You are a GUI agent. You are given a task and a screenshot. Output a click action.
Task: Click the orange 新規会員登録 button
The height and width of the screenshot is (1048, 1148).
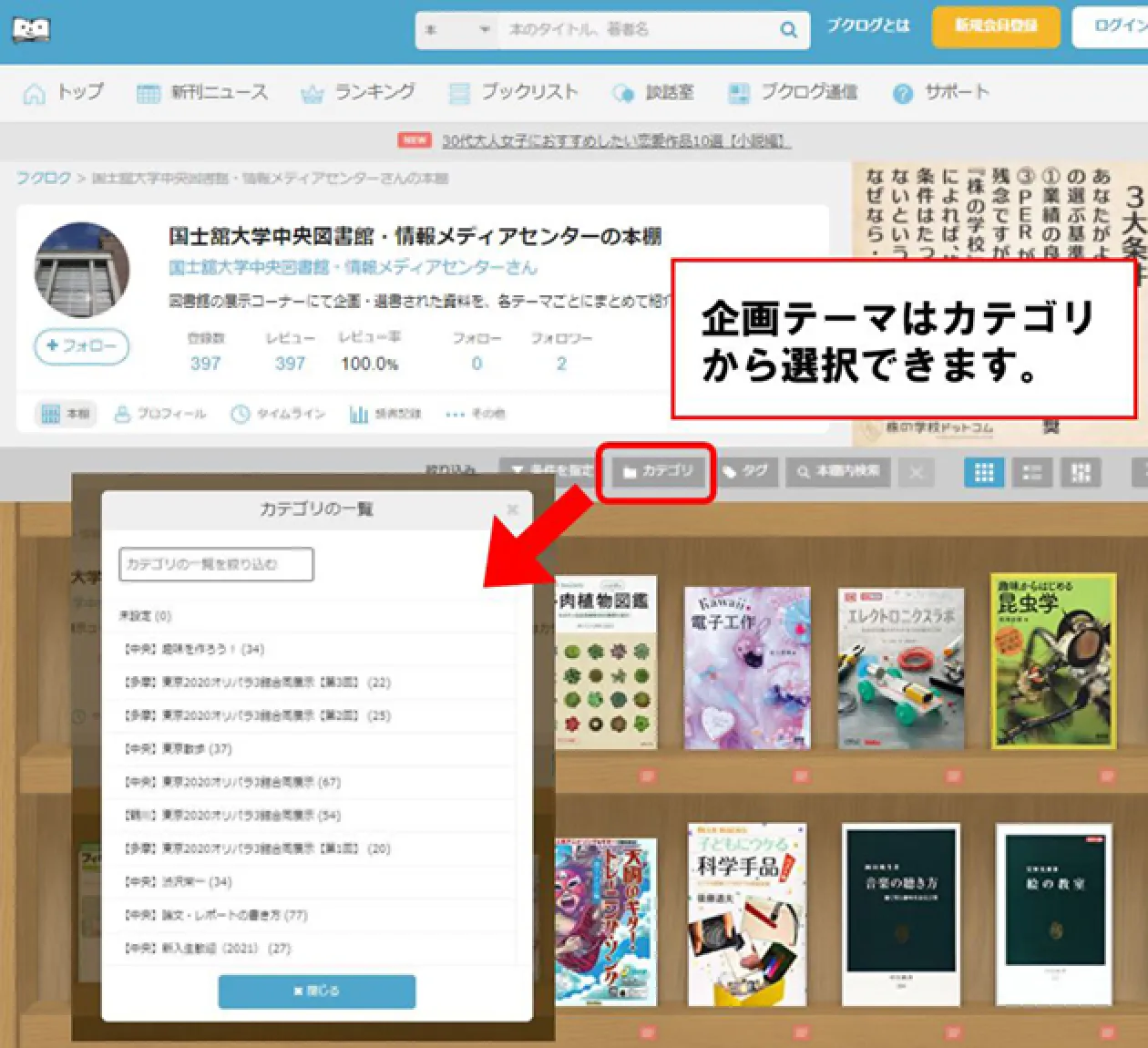tap(996, 26)
